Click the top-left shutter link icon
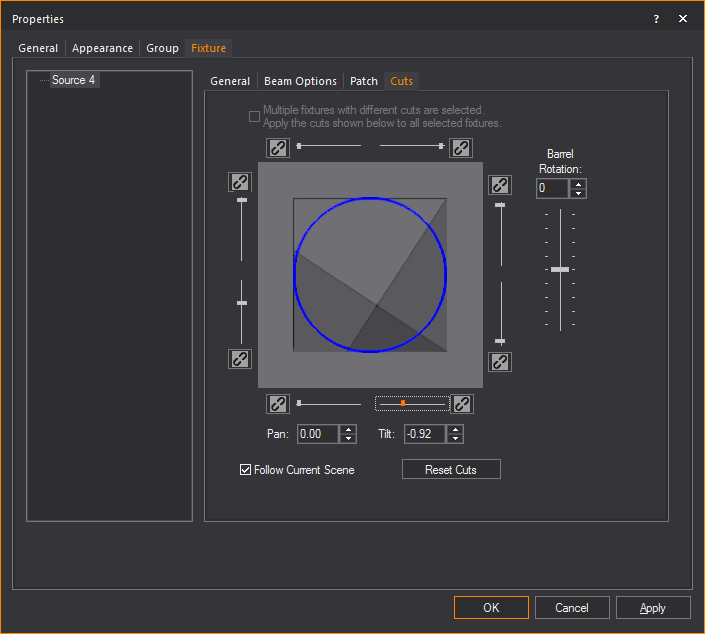The height and width of the screenshot is (634, 705). point(278,148)
